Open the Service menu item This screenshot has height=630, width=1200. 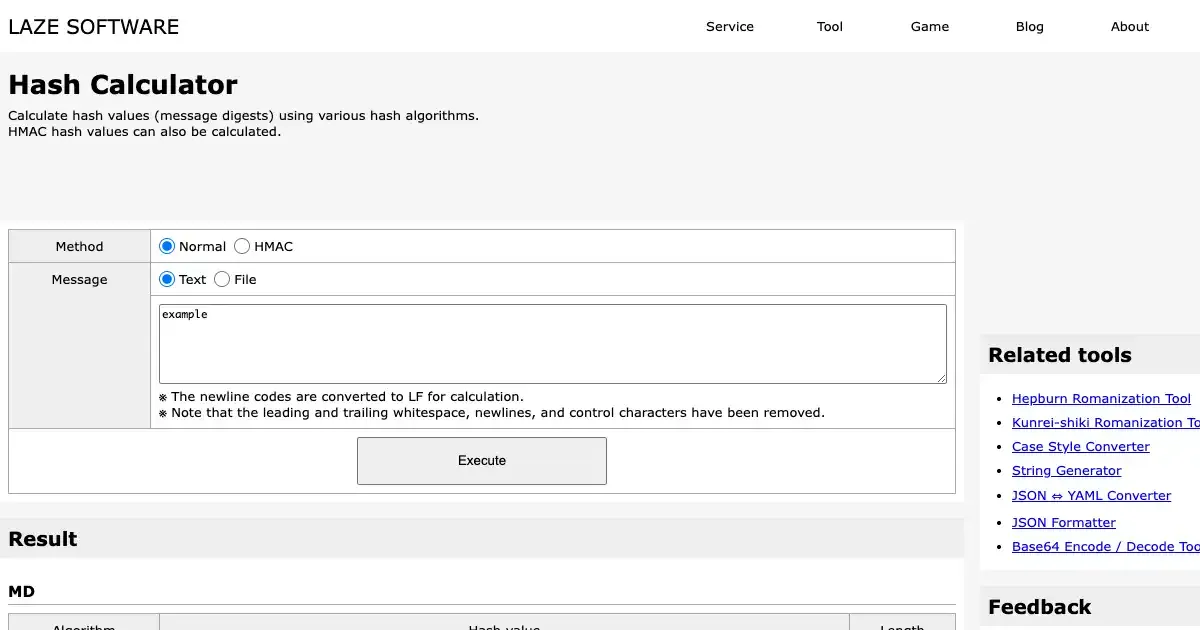(730, 27)
